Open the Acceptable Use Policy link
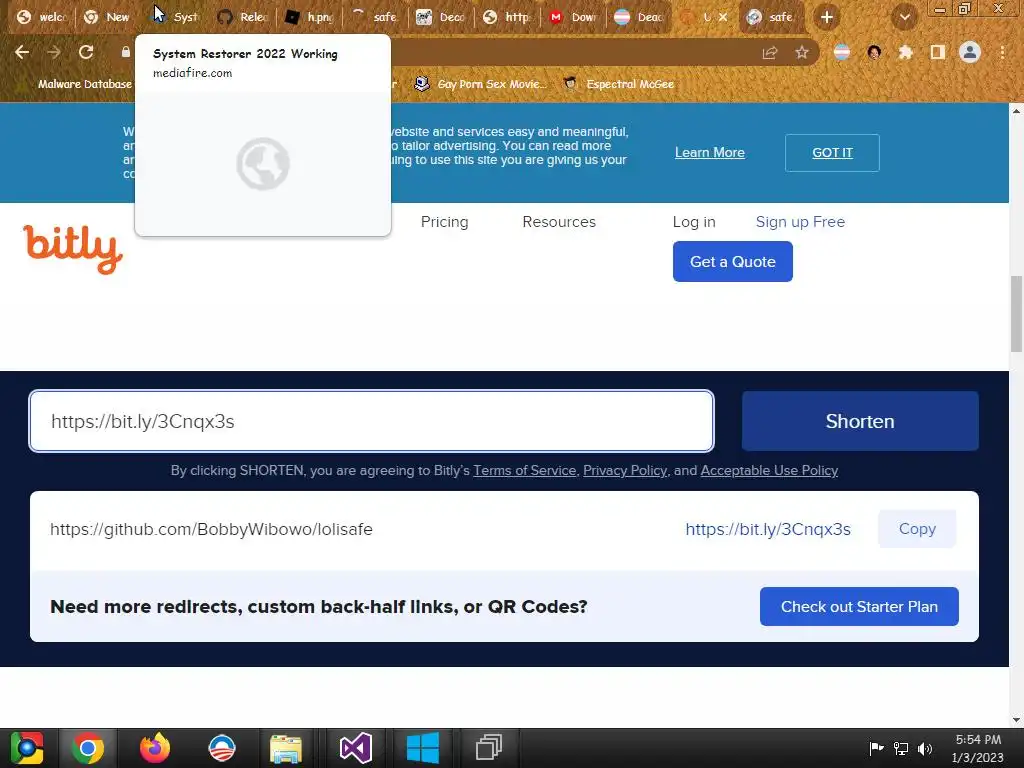This screenshot has height=768, width=1024. pos(769,470)
